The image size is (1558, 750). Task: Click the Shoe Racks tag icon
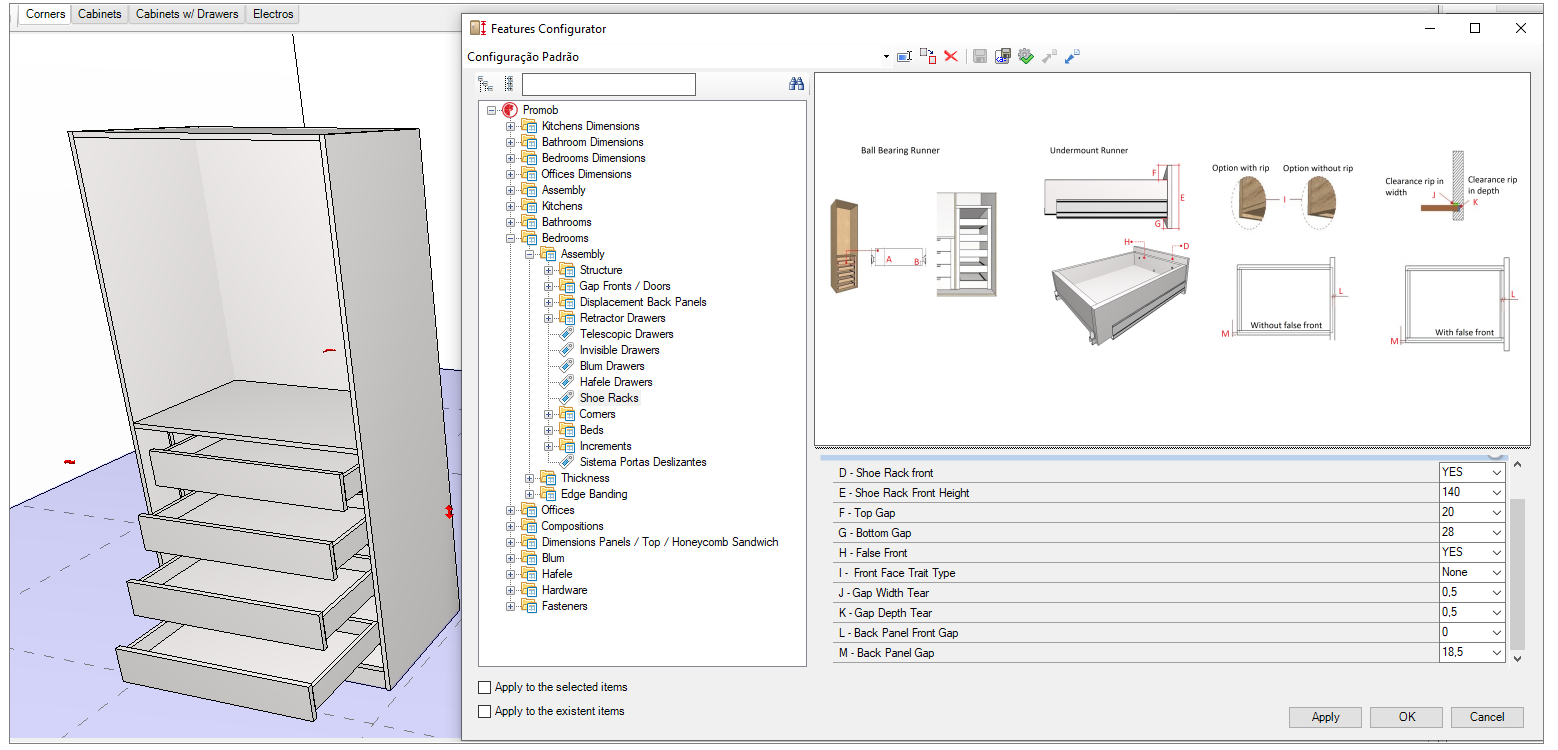[x=567, y=398]
